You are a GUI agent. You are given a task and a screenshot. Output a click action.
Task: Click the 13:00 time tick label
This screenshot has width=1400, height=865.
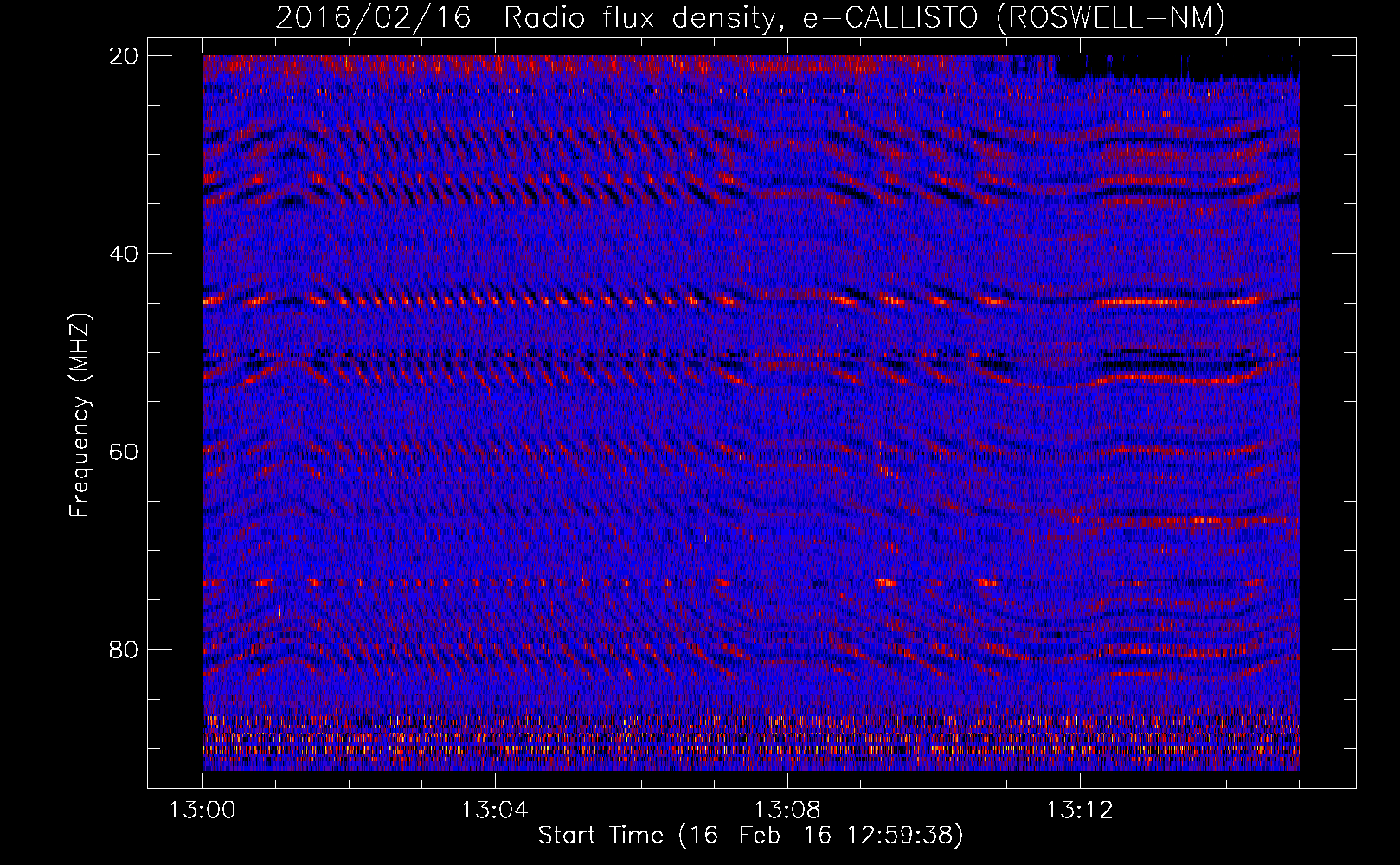[x=203, y=811]
